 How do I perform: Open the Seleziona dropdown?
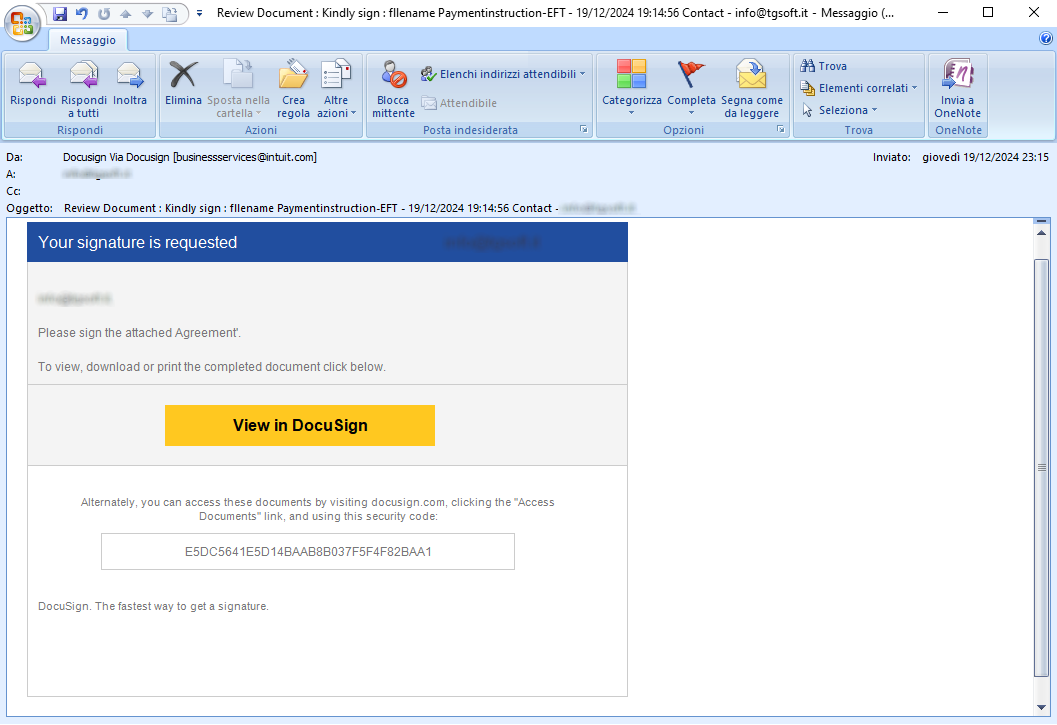coord(839,110)
